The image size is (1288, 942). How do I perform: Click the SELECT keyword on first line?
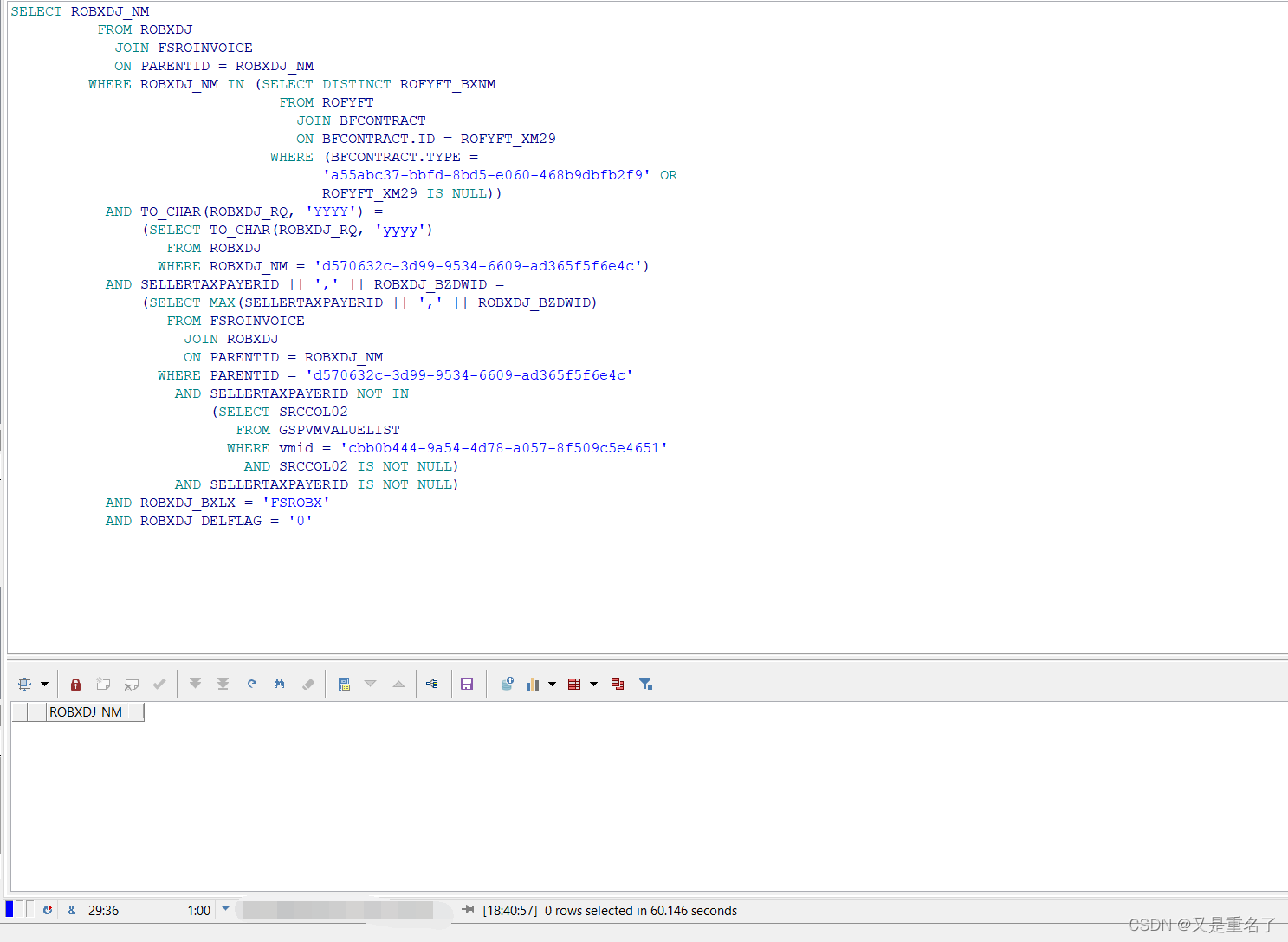point(36,11)
